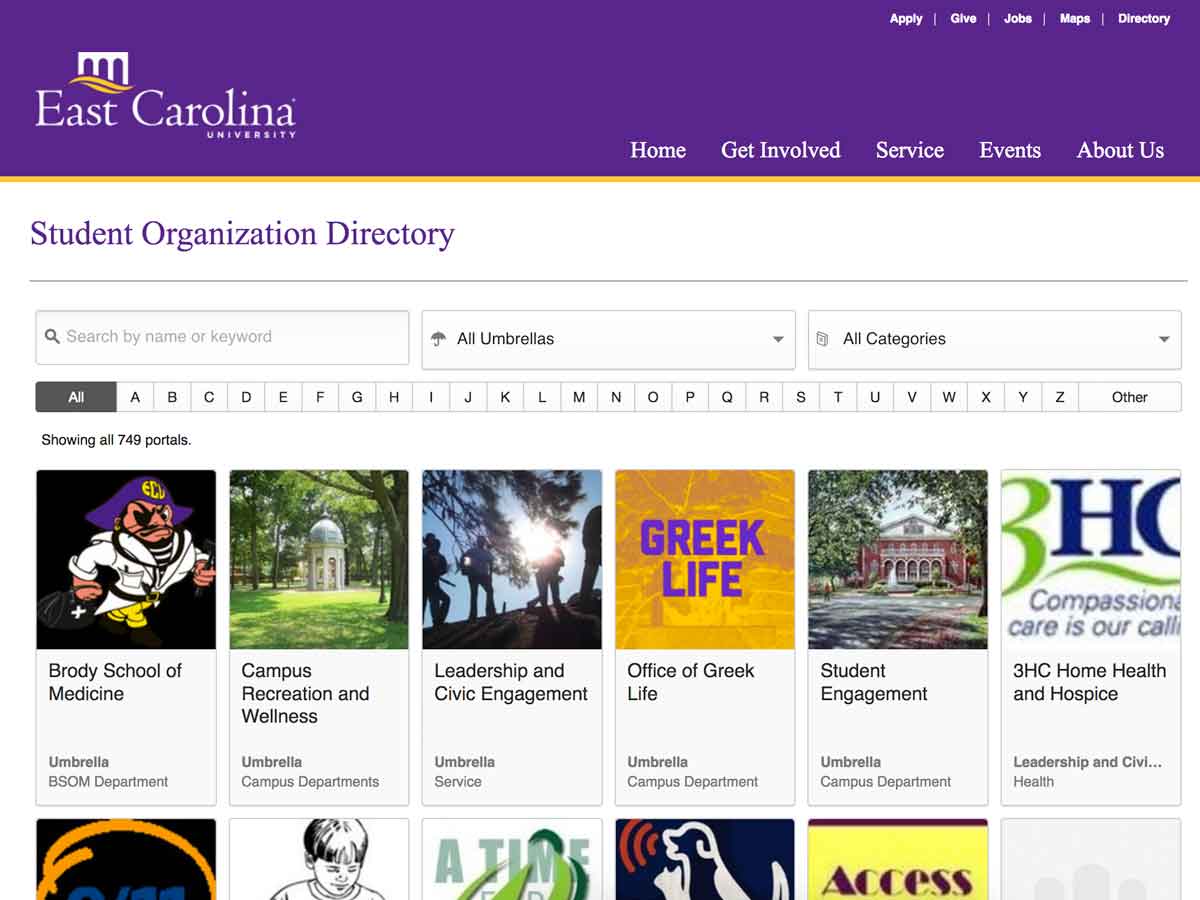Filter organizations by letter J
The image size is (1200, 900).
pos(468,397)
